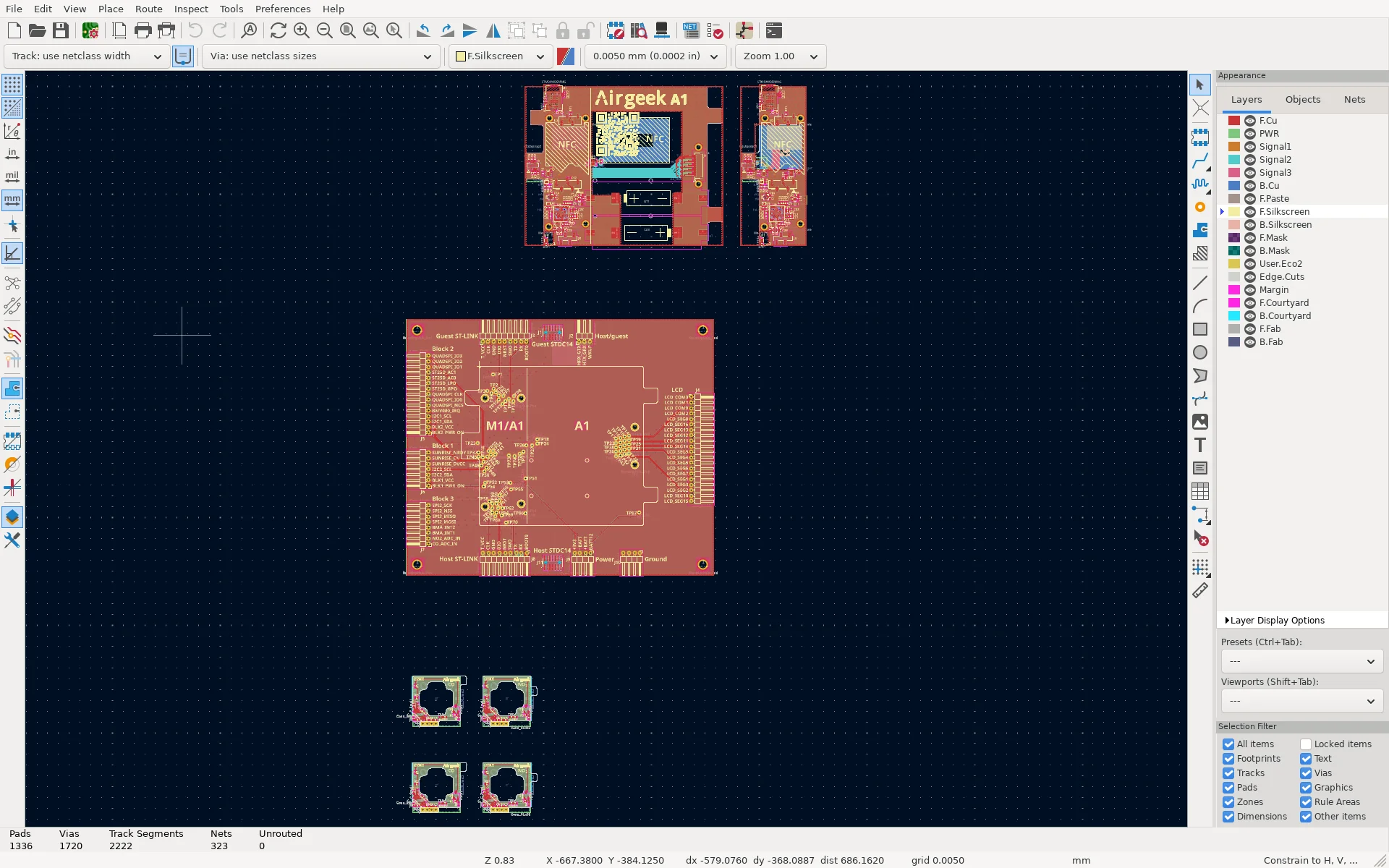Select the User.Eco2 layer row
This screenshot has height=868, width=1389.
1301,264
